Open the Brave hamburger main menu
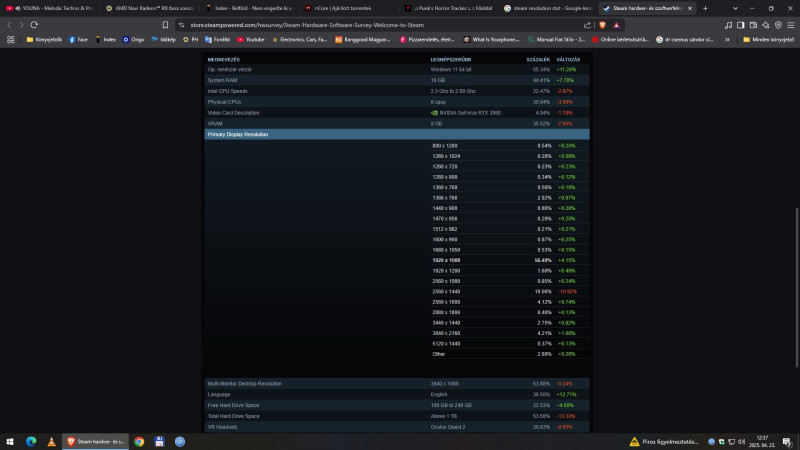This screenshot has width=800, height=450. point(790,25)
